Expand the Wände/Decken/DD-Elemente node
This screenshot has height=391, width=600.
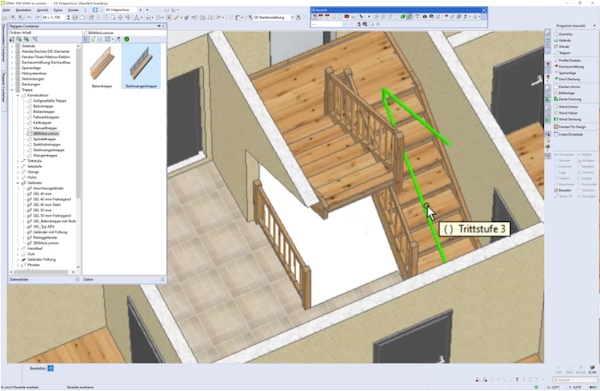[12, 51]
